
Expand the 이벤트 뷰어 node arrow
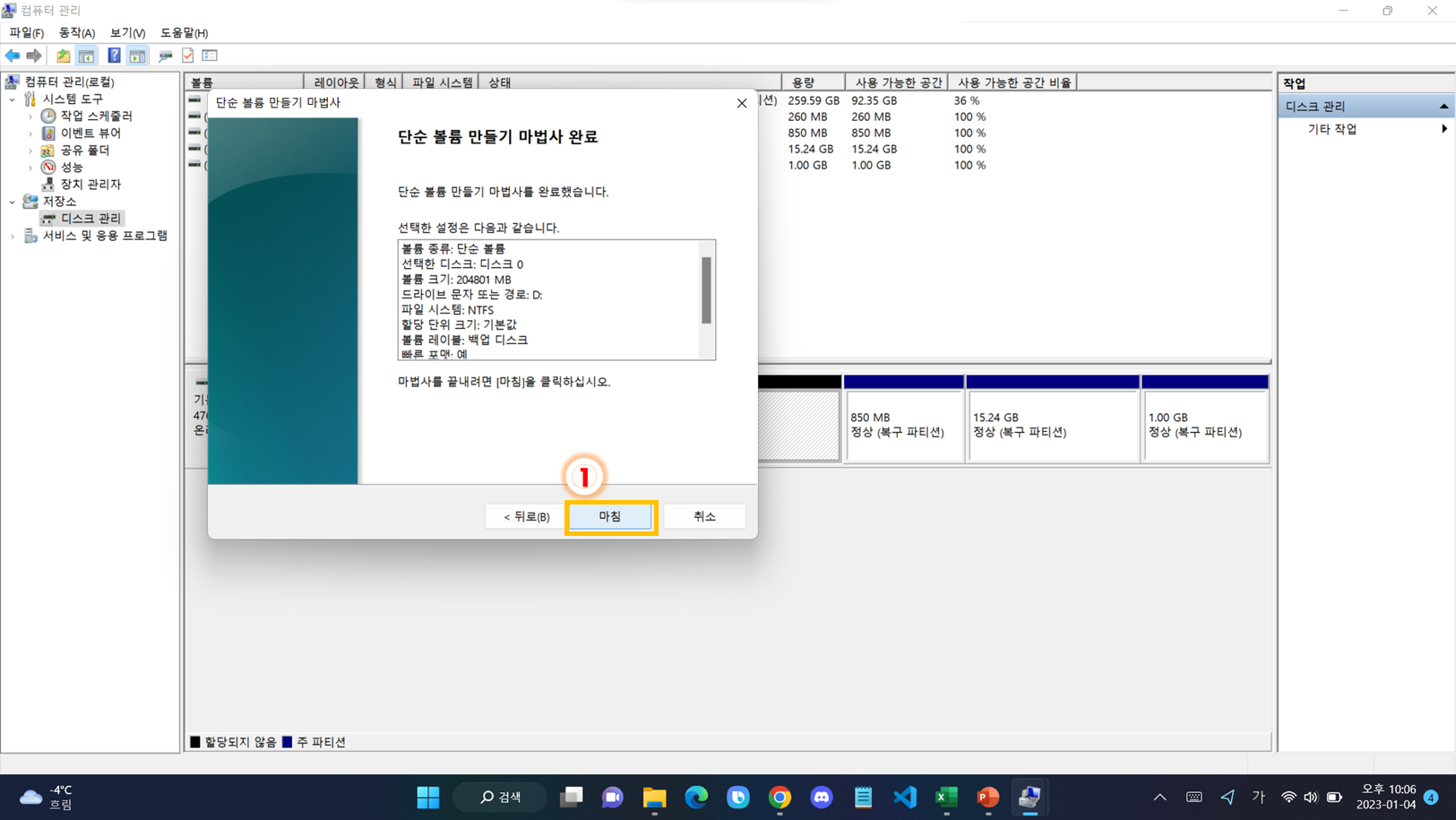tap(30, 133)
